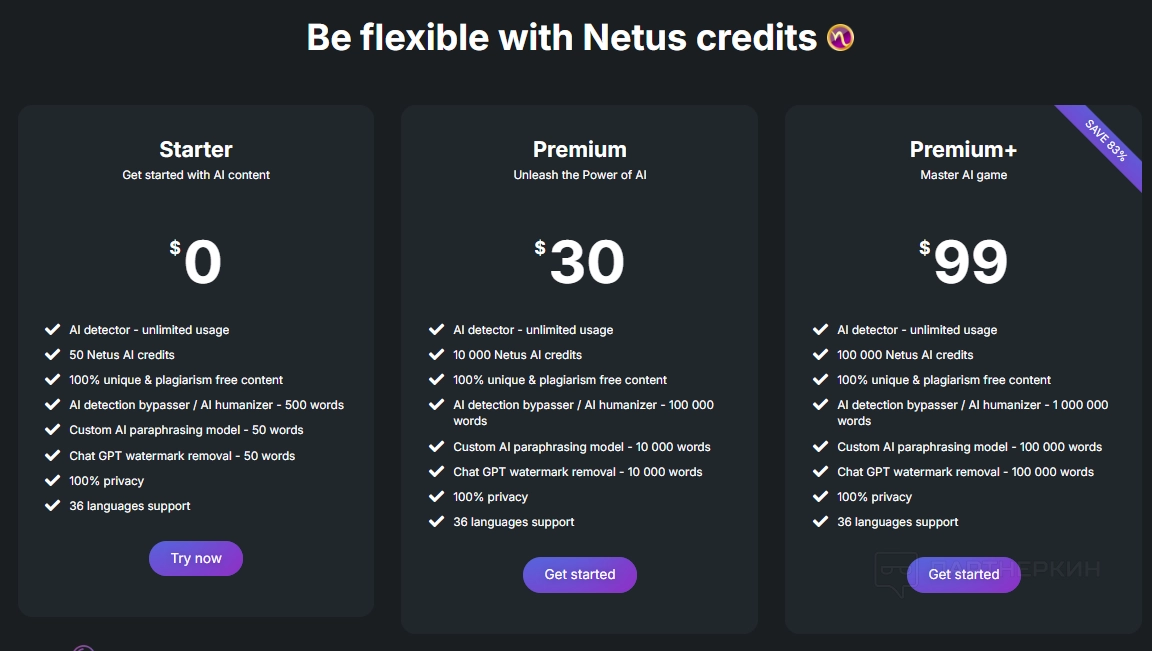Click the Starter plan $0 price
This screenshot has width=1152, height=651.
click(x=196, y=262)
